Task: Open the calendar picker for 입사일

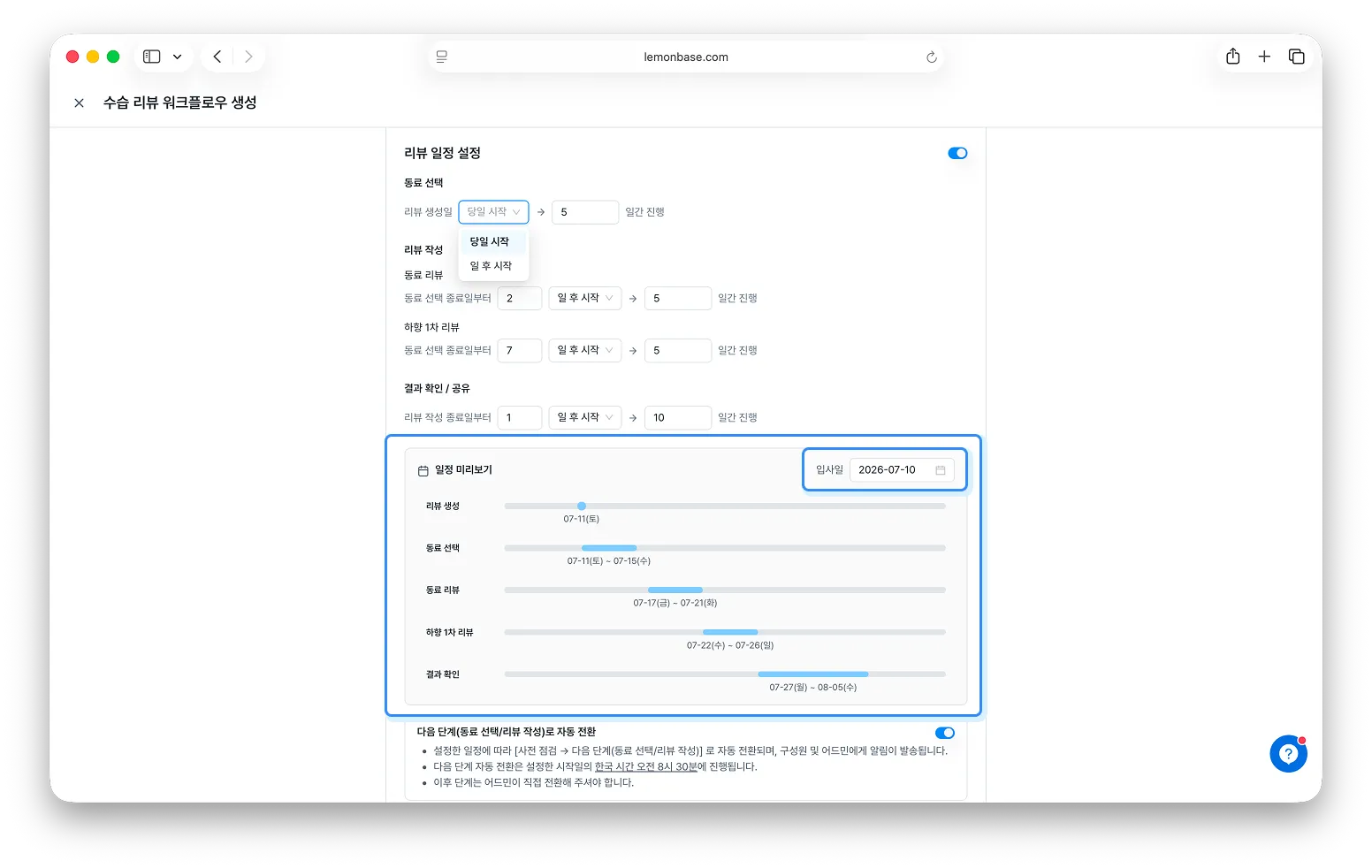Action: coord(941,470)
